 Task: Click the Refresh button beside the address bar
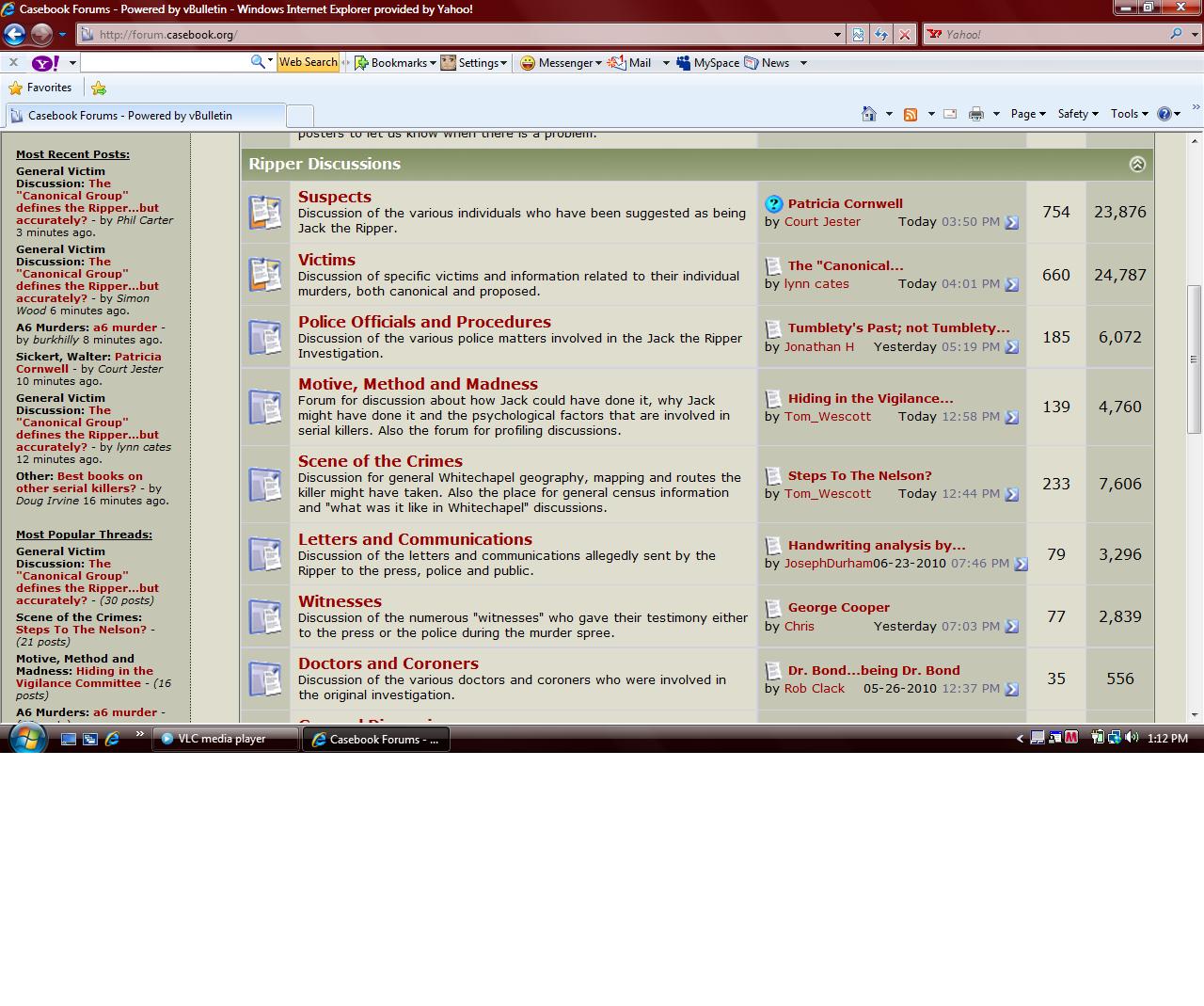881,35
